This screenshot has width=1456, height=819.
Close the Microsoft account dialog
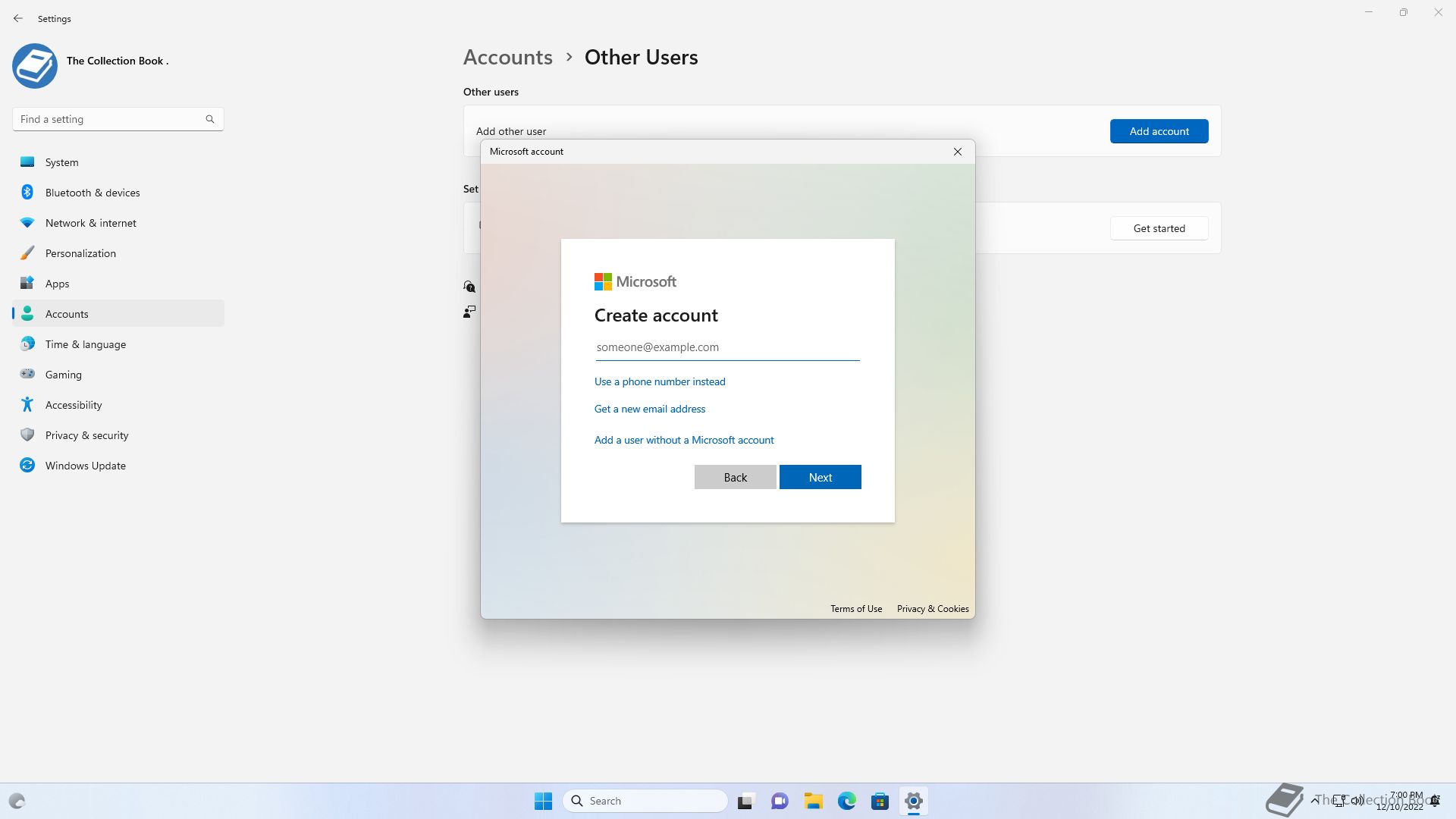[958, 152]
